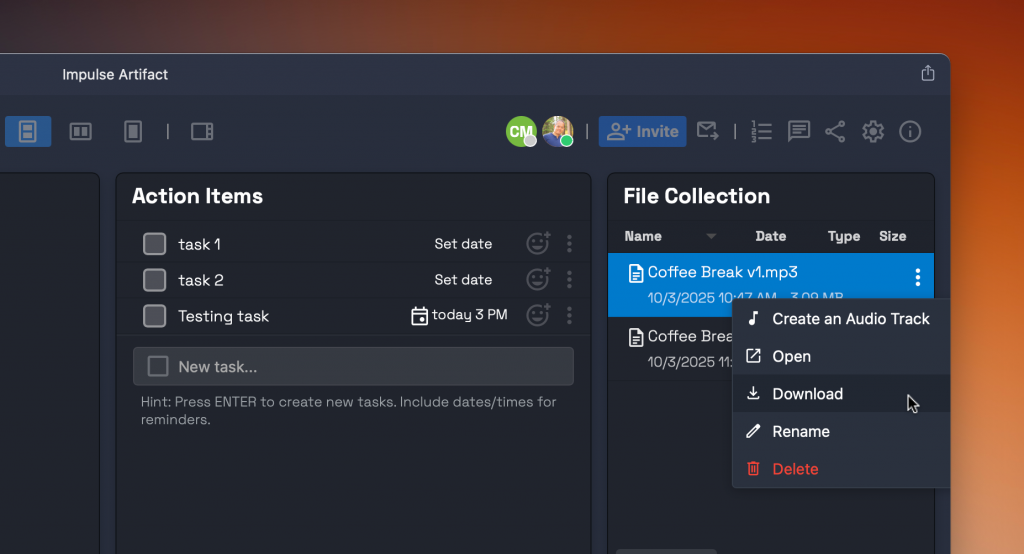Tick the Testing task checkbox
Viewport: 1024px width, 554px height.
click(x=154, y=316)
